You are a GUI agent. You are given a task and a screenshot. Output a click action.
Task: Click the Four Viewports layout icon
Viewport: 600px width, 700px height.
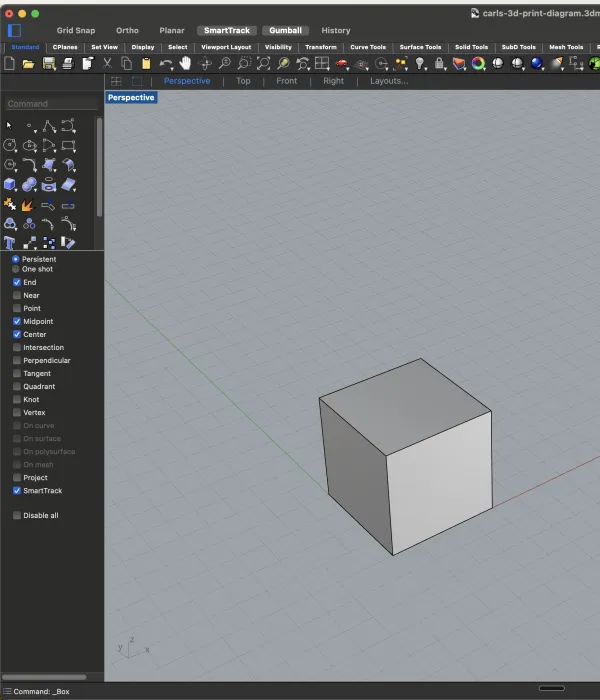[321, 63]
